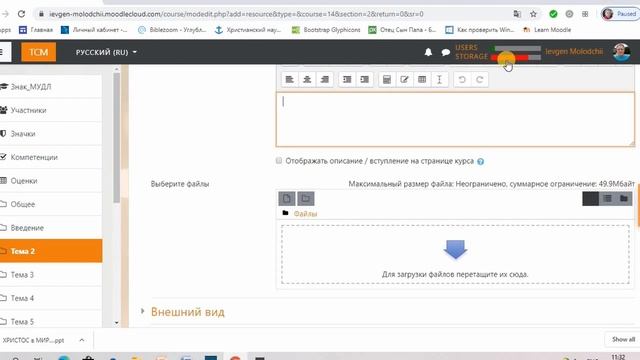Go to Общее section in sidebar
The height and width of the screenshot is (360, 640).
pyautogui.click(x=50, y=204)
